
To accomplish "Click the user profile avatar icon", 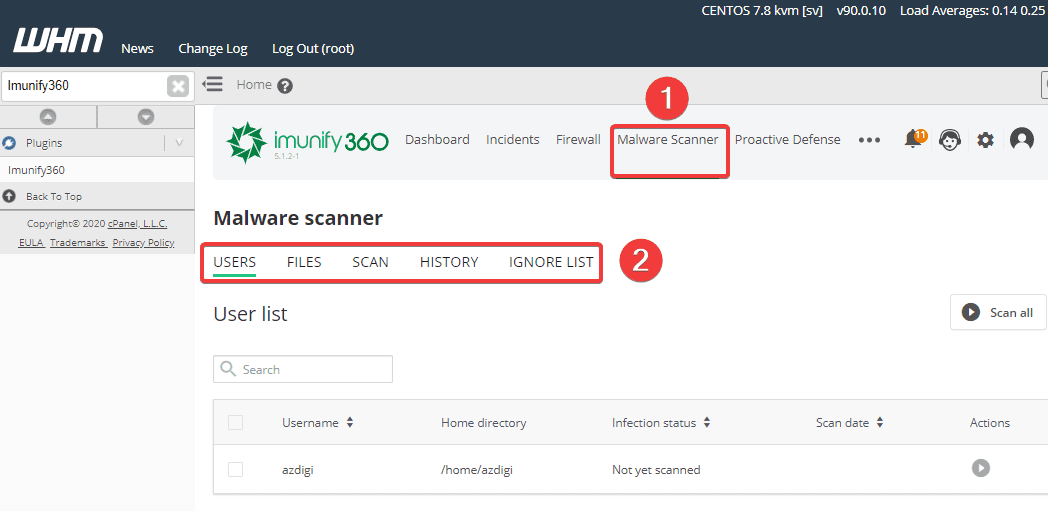I will [x=1021, y=140].
